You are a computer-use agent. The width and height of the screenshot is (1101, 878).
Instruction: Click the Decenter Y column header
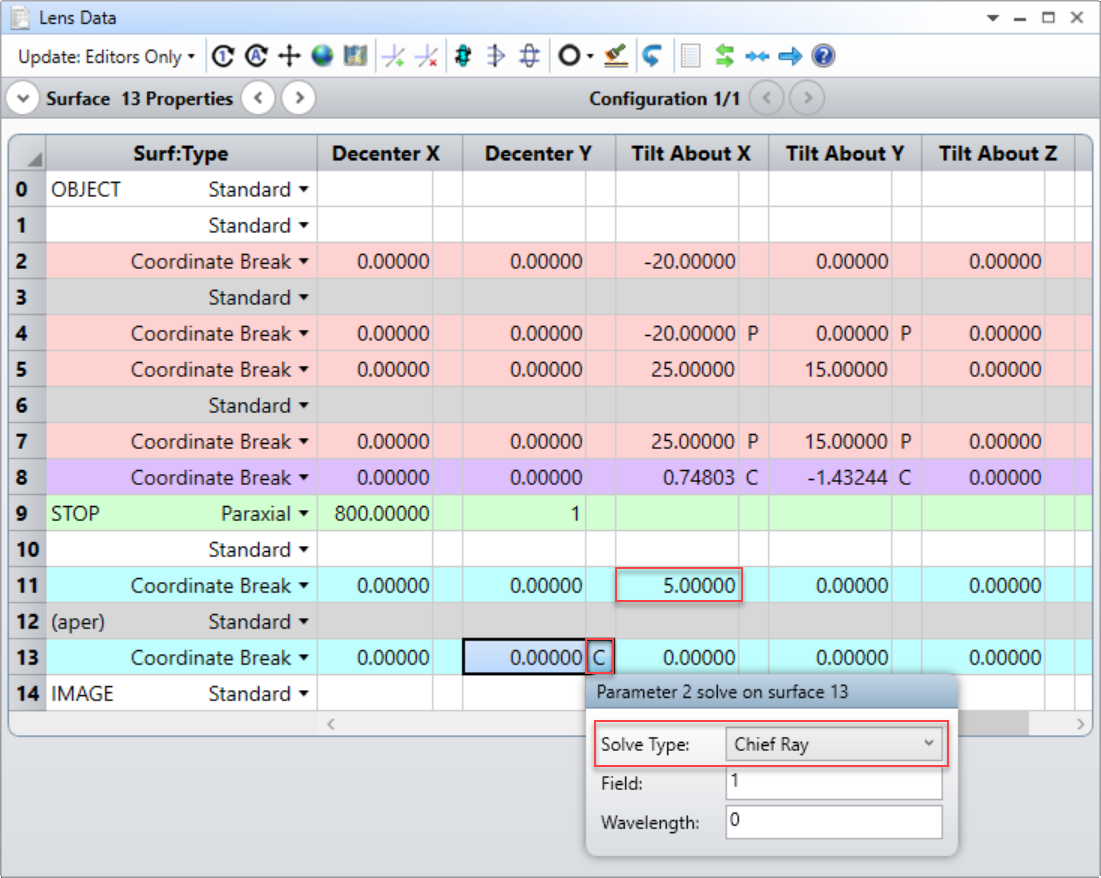point(539,153)
